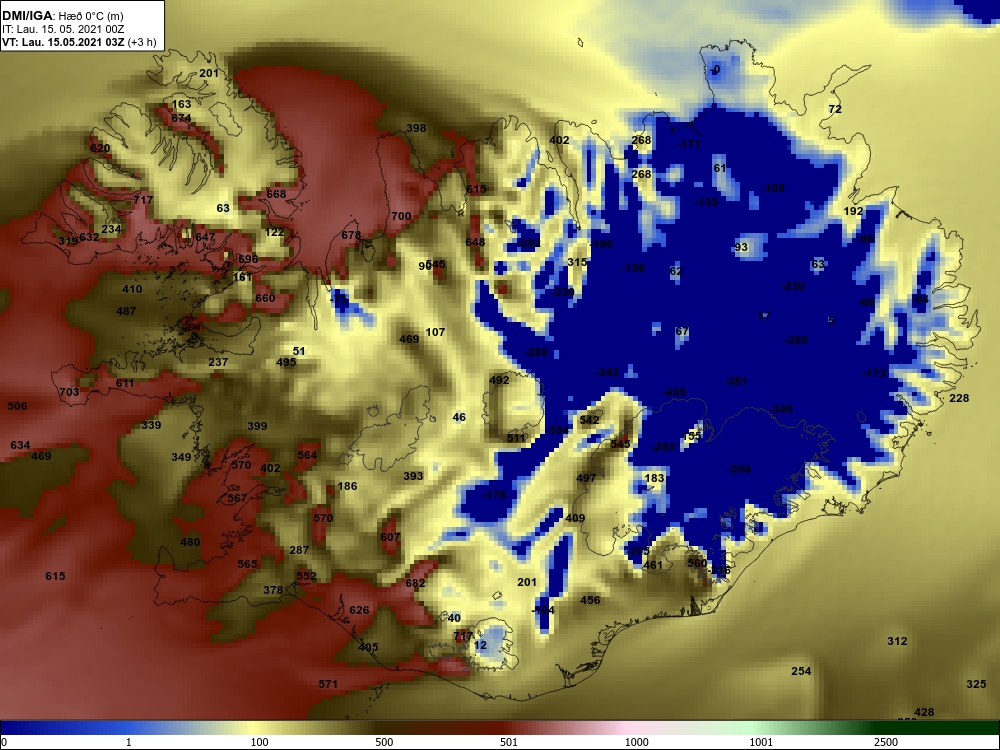The image size is (1000, 750).
Task: Click the map value 405
Action: pos(369,647)
